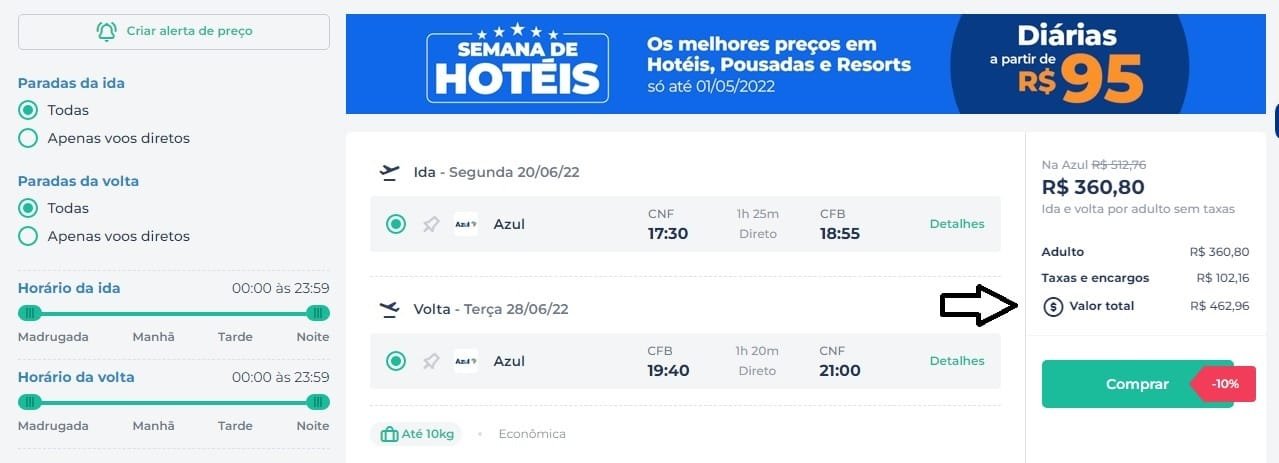Image resolution: width=1279 pixels, height=463 pixels.
Task: Click the pin icon on return Azul flight
Action: tap(431, 361)
